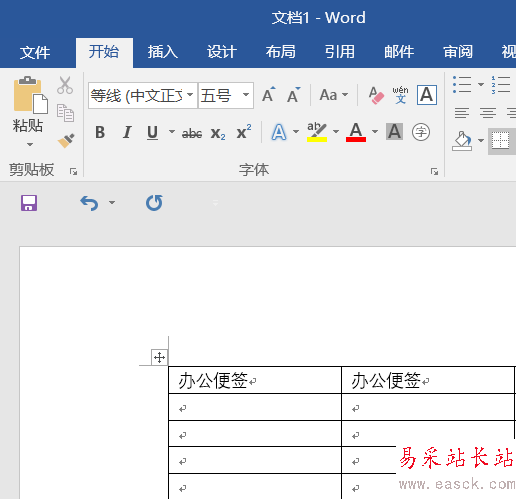Open underline style dropdown arrow
This screenshot has width=516, height=499.
pos(172,132)
